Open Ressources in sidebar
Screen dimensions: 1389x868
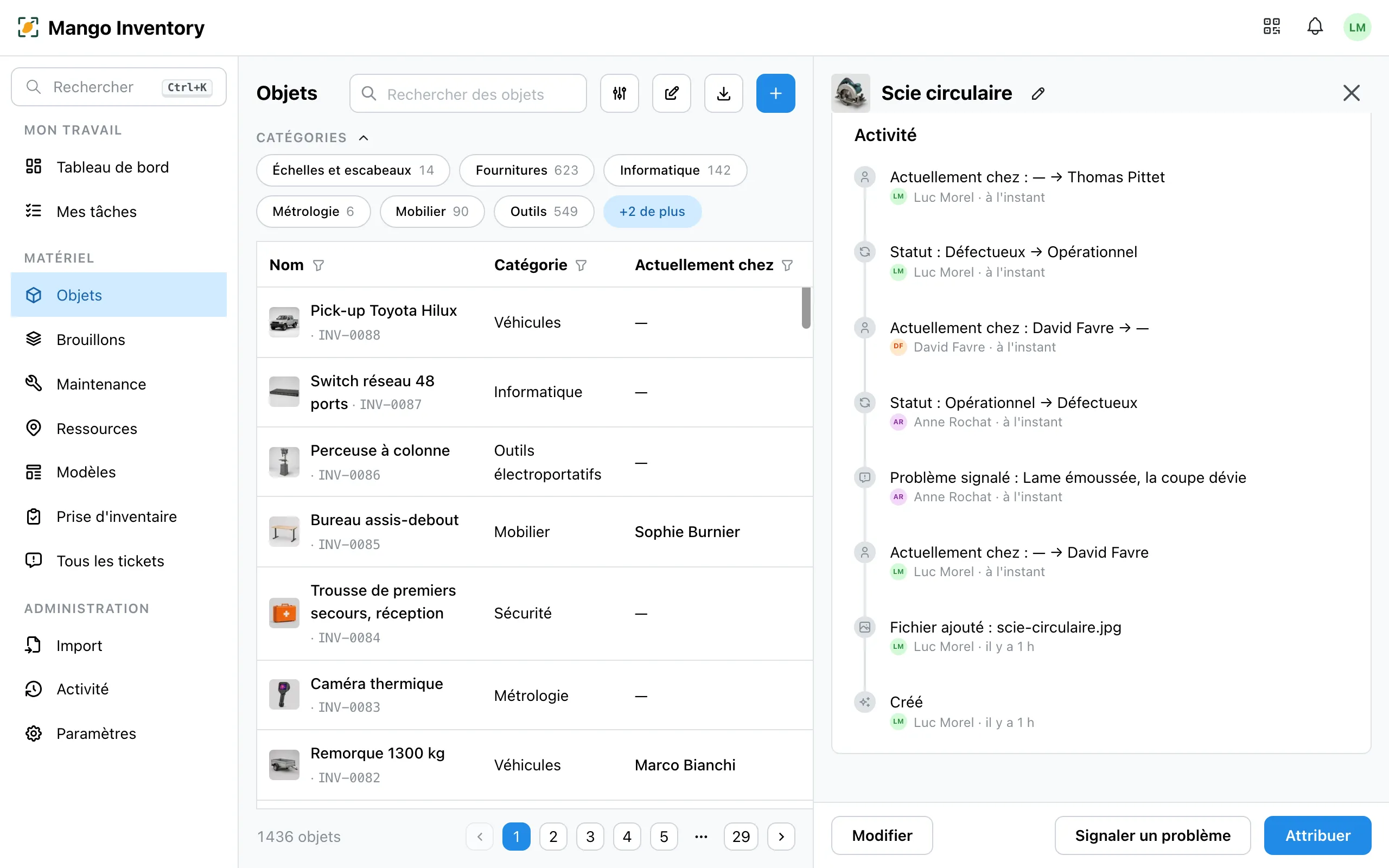pos(119,428)
